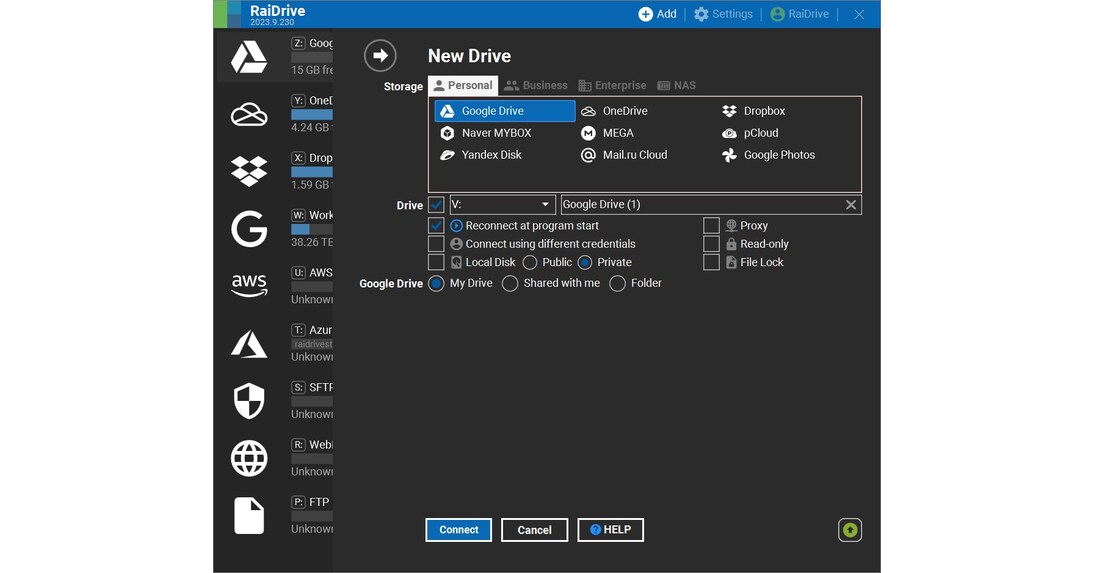1094x573 pixels.
Task: Click the AWS icon in sidebar
Action: 249,286
